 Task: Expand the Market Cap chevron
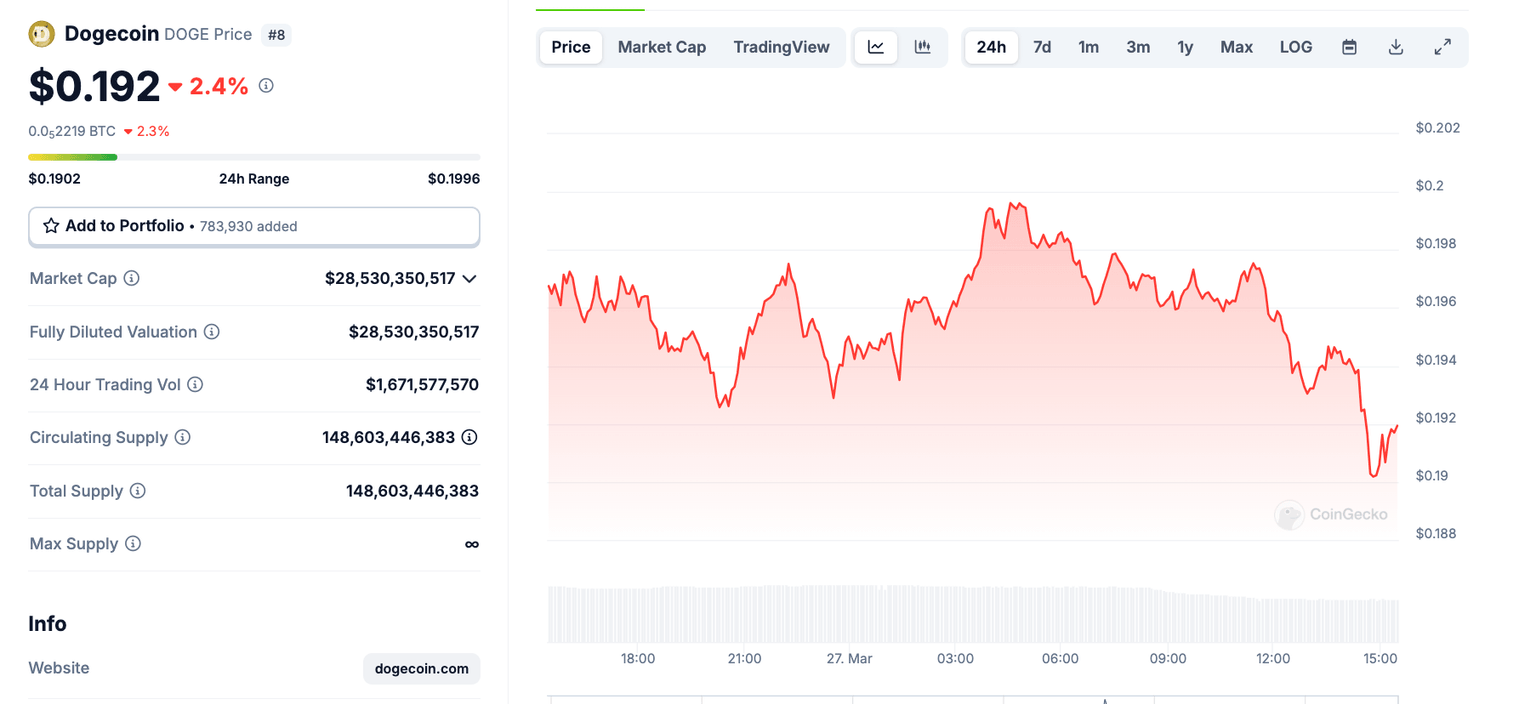pos(470,279)
